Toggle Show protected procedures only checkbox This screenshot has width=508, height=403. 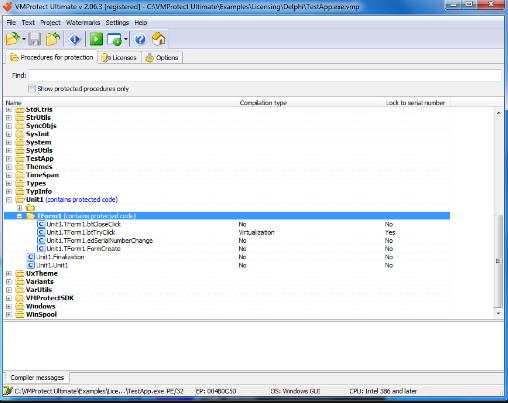32,89
